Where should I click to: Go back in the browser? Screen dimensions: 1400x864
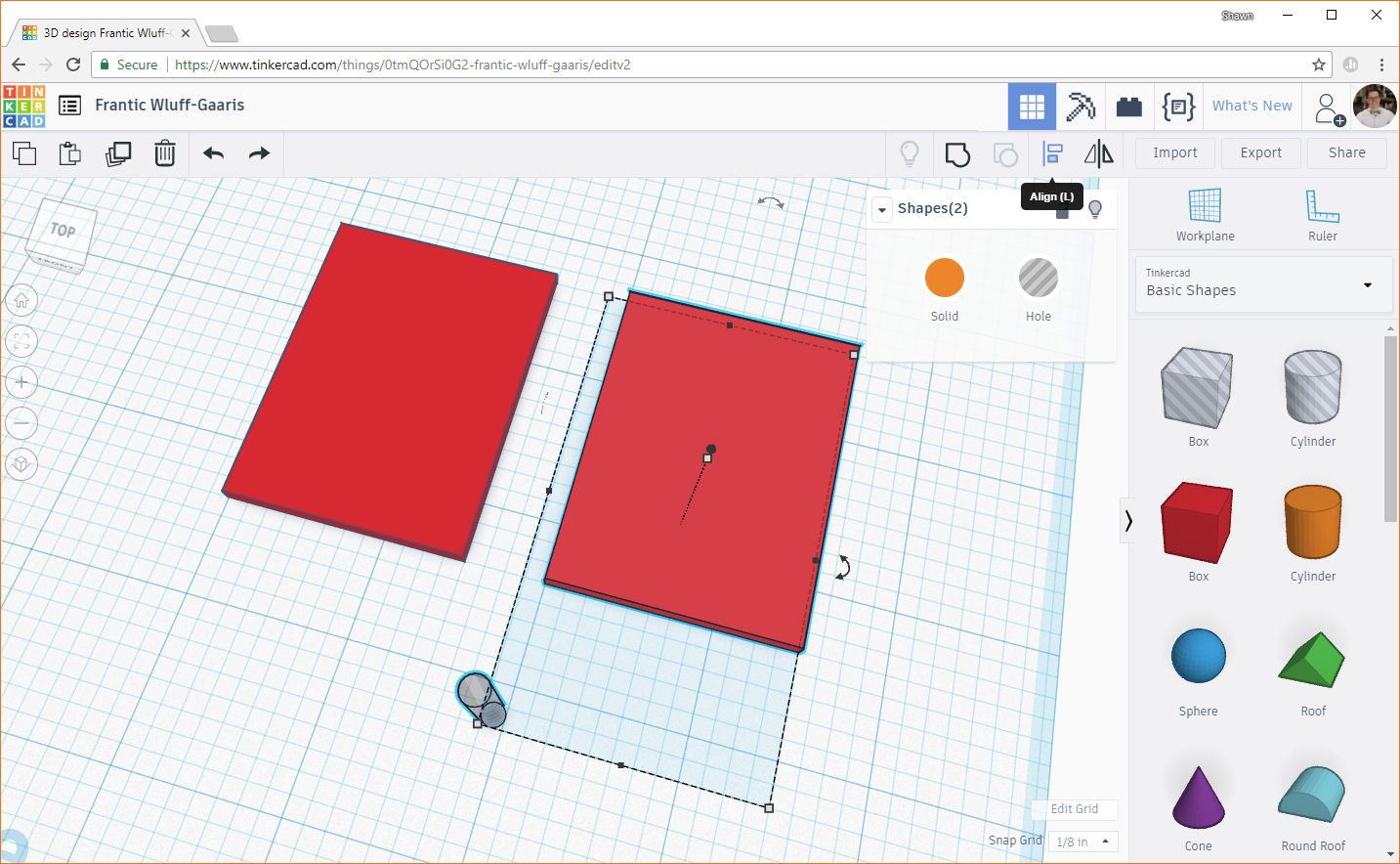[x=19, y=65]
